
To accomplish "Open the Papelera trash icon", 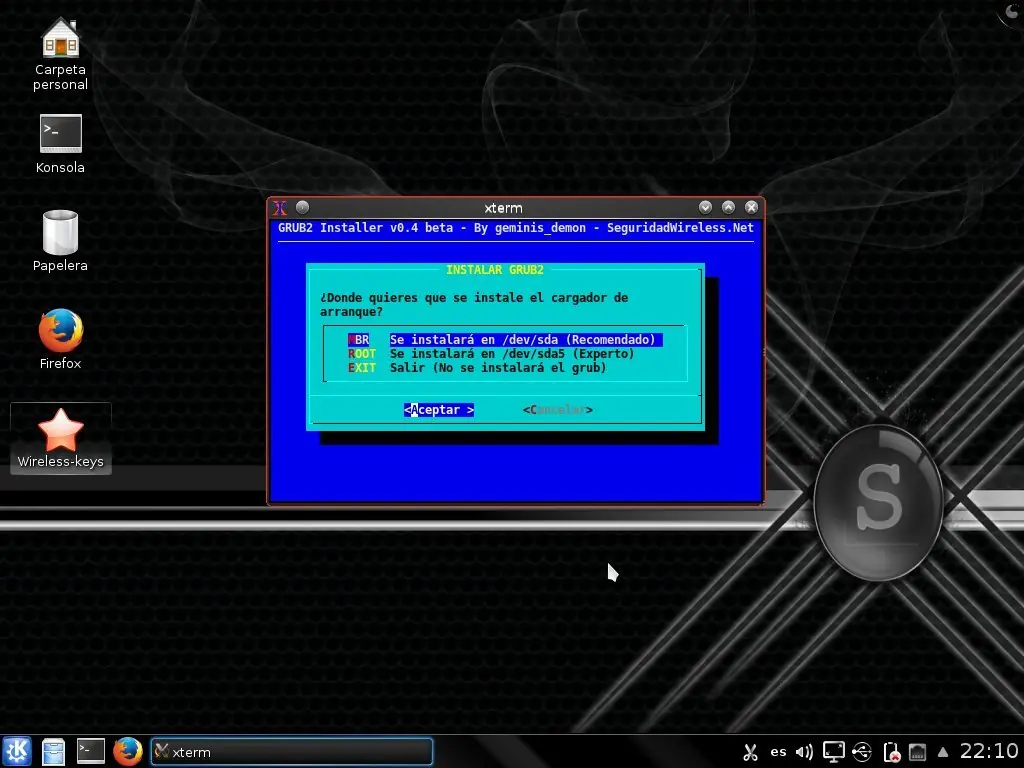I will tap(60, 241).
